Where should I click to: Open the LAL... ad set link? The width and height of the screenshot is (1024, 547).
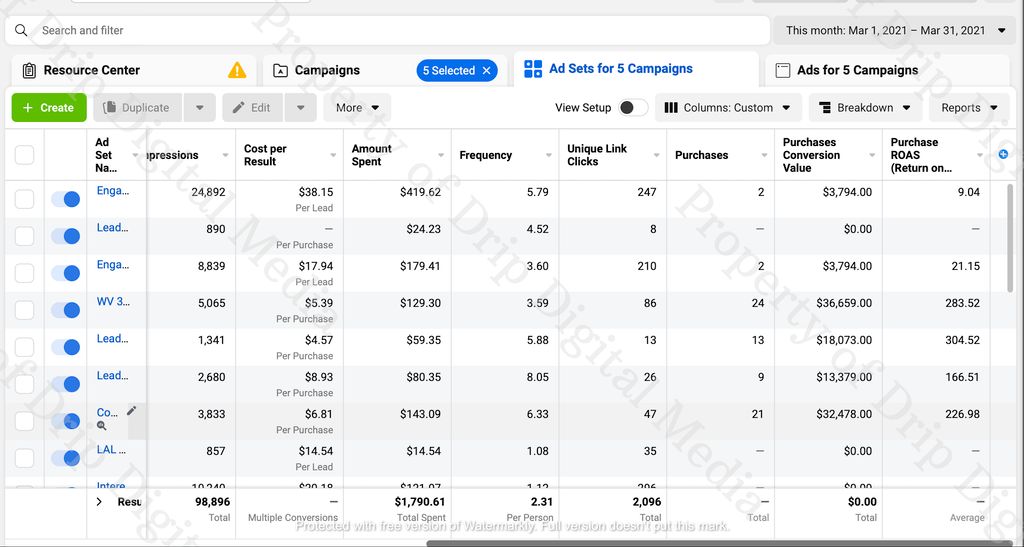point(111,450)
